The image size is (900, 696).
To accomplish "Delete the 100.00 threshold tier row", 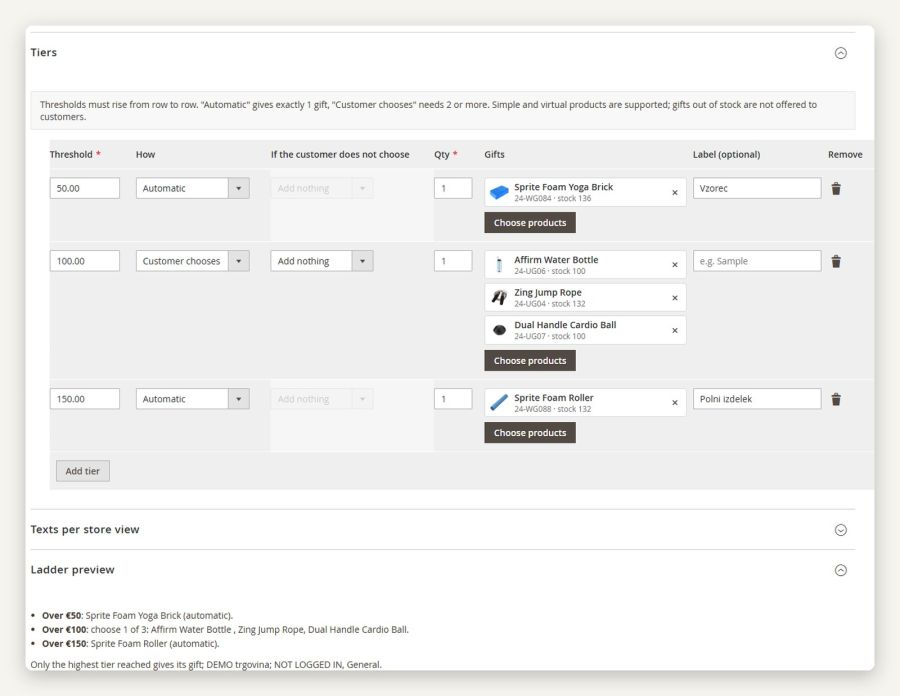I will coord(836,262).
